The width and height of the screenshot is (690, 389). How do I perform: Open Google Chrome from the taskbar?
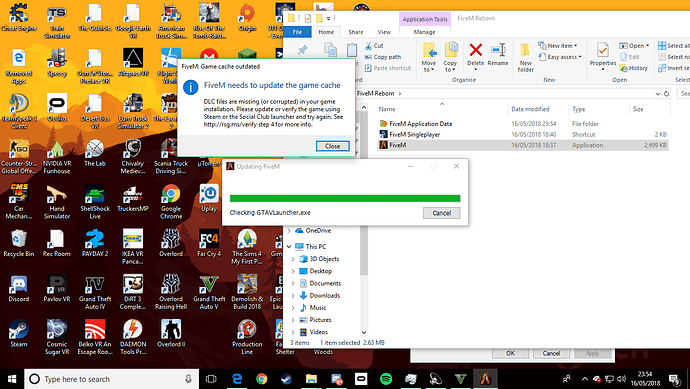point(261,379)
